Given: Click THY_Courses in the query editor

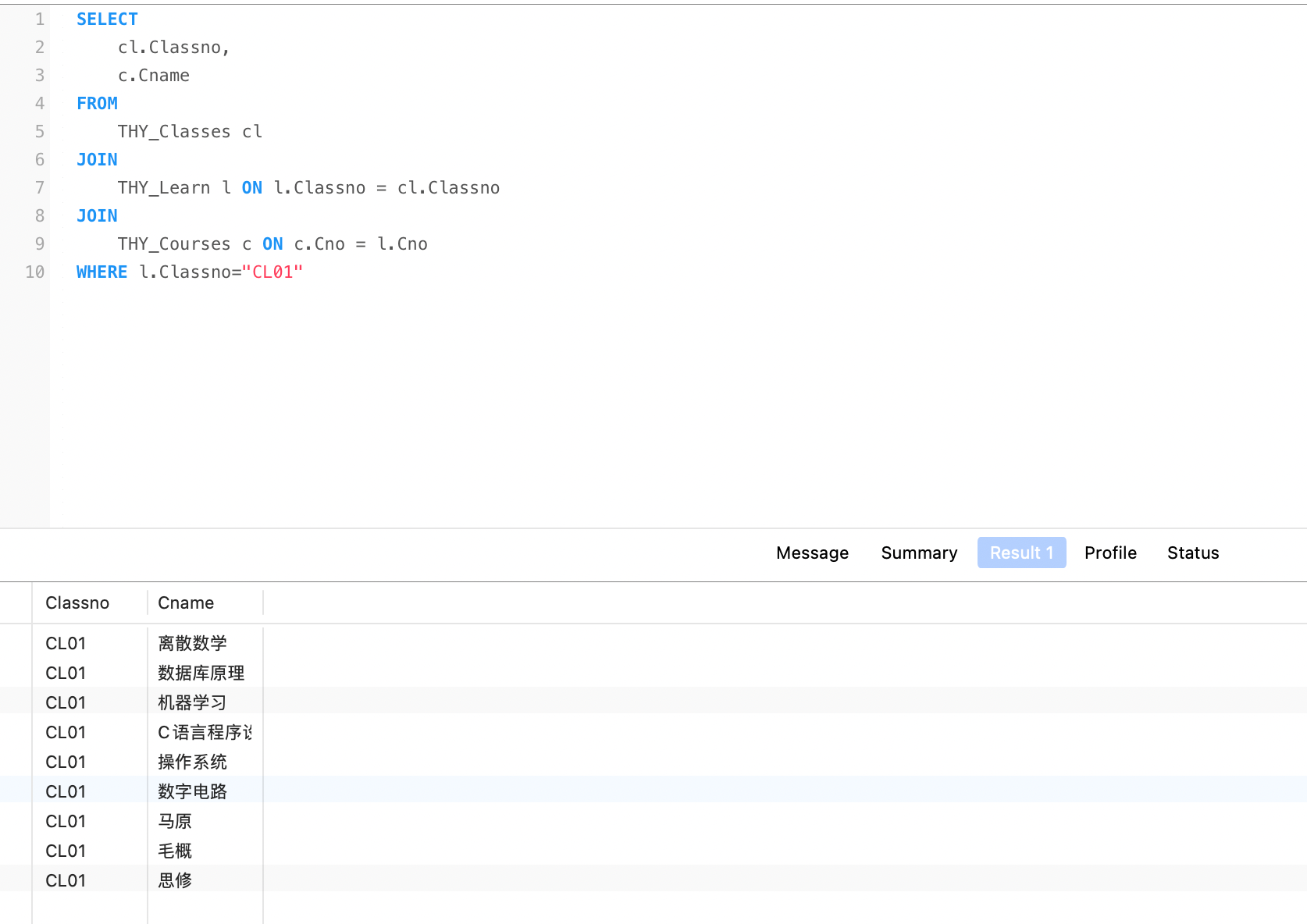Looking at the screenshot, I should click(x=174, y=244).
